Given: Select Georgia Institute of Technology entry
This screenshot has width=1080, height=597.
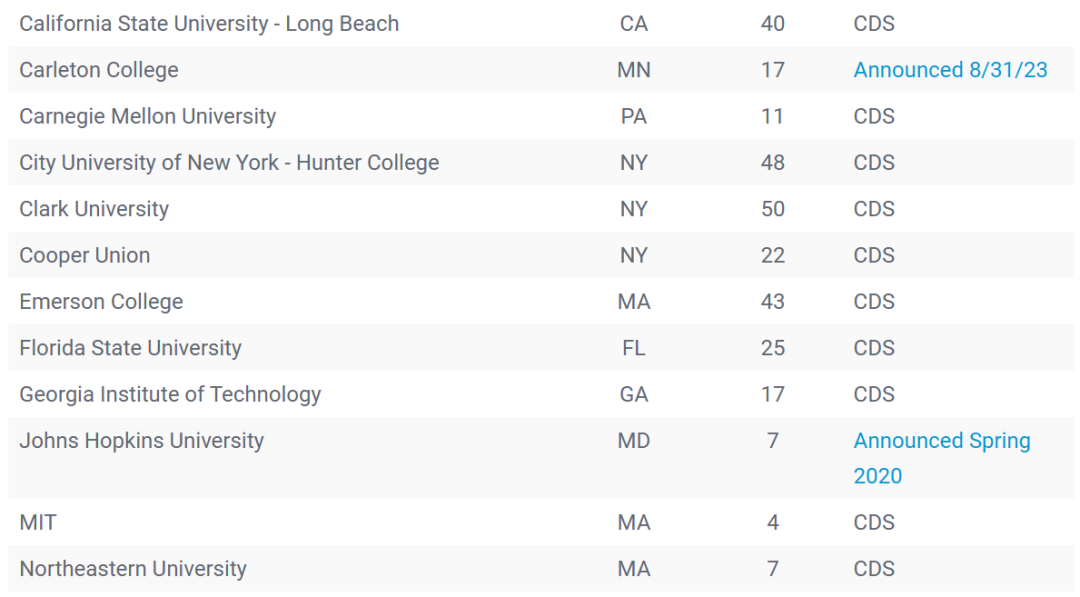Looking at the screenshot, I should (x=169, y=395).
